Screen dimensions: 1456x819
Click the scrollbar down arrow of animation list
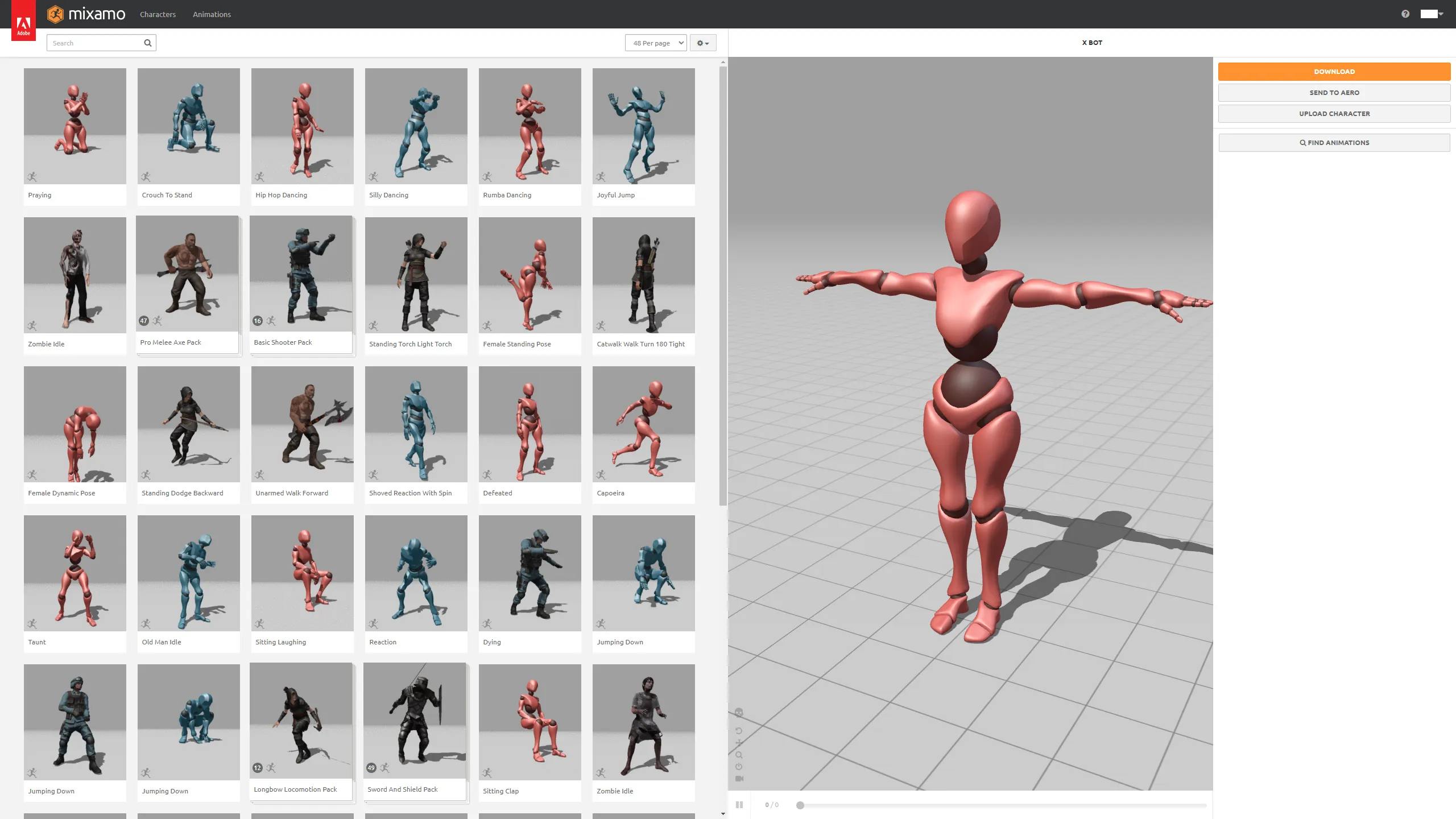coord(723,814)
